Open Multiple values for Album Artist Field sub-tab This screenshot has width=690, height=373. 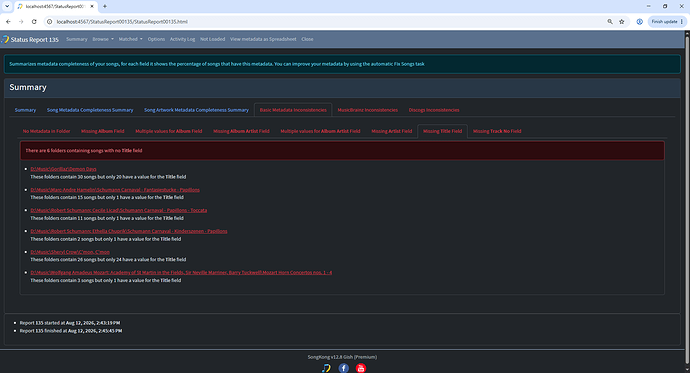coord(320,131)
